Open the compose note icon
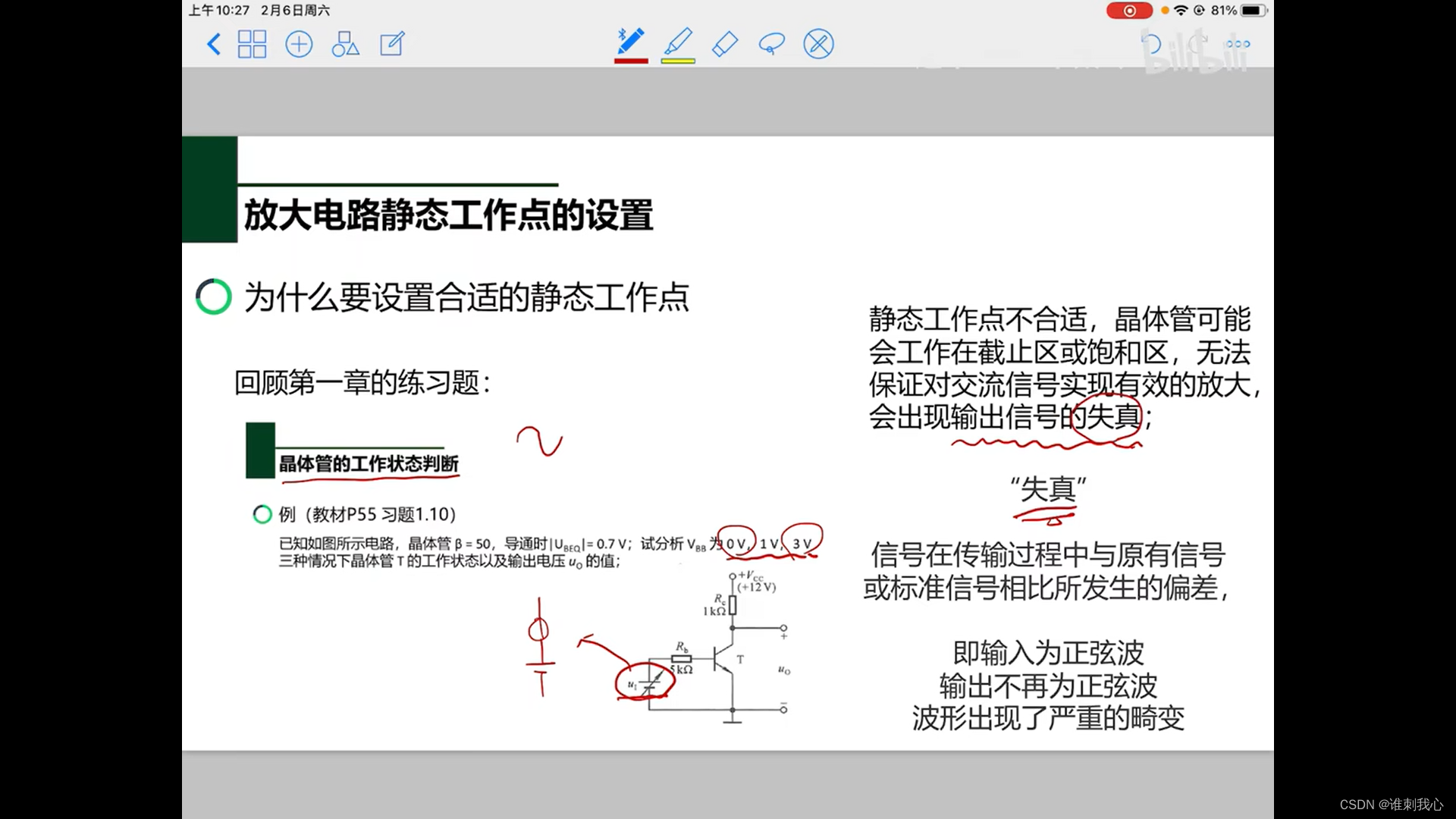This screenshot has height=819, width=1456. click(x=392, y=44)
